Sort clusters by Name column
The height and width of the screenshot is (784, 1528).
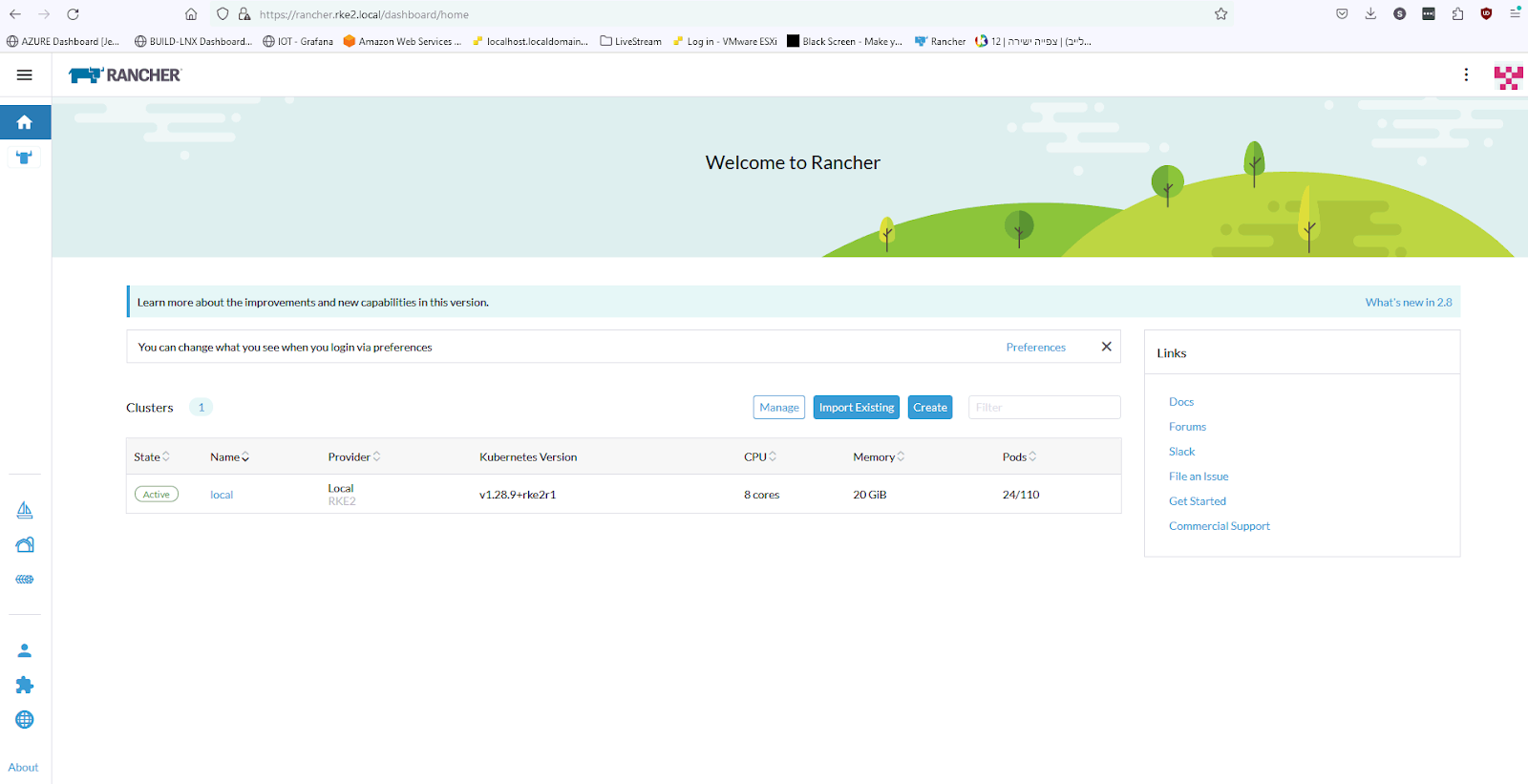[229, 456]
